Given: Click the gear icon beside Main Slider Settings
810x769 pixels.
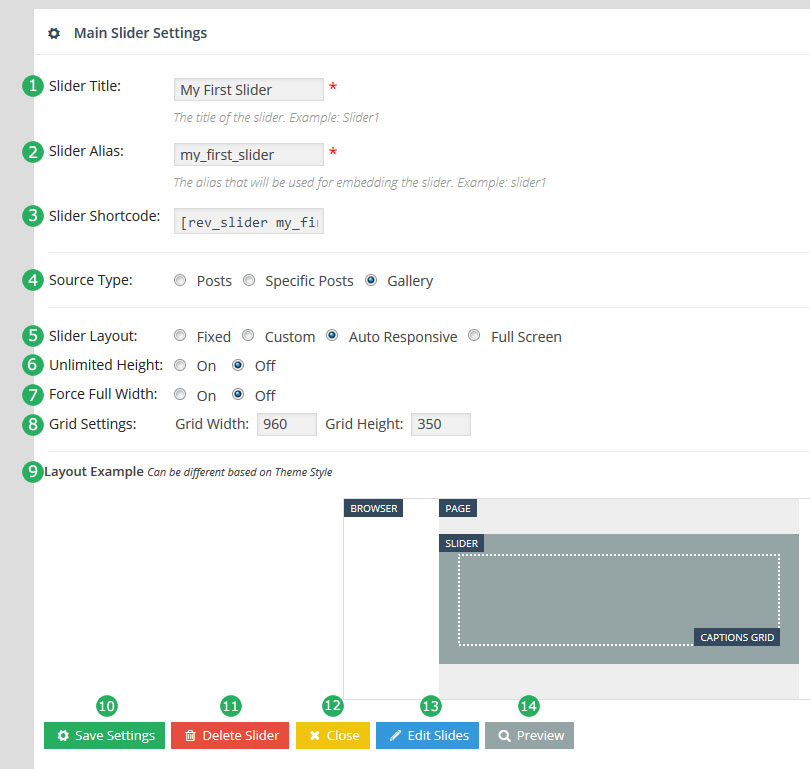Looking at the screenshot, I should point(54,33).
